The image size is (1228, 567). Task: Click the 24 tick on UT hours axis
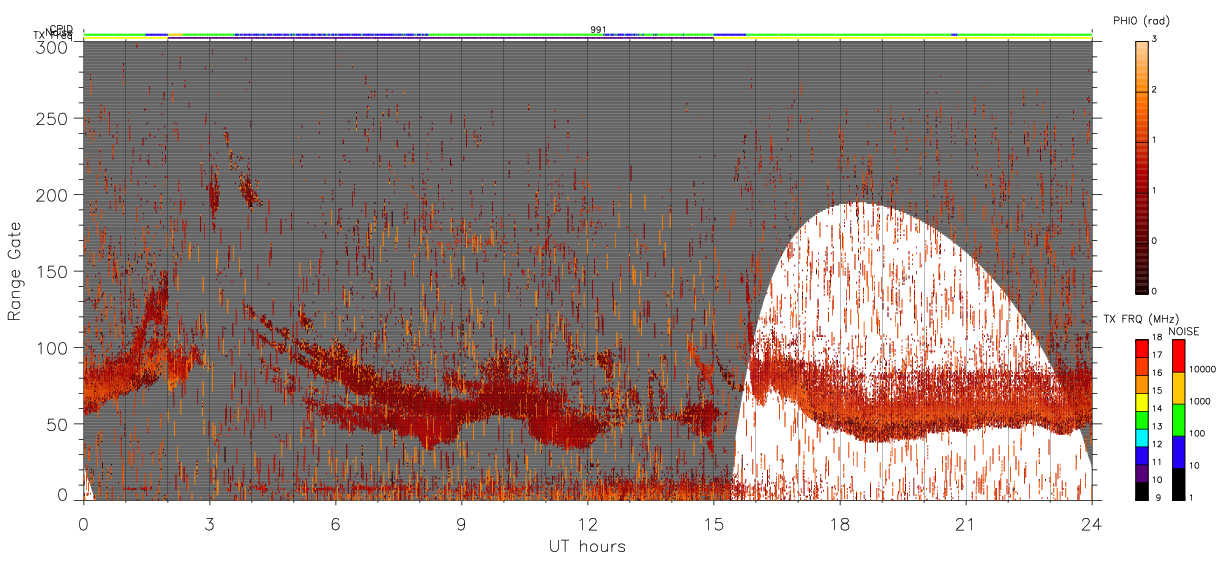tap(1091, 523)
